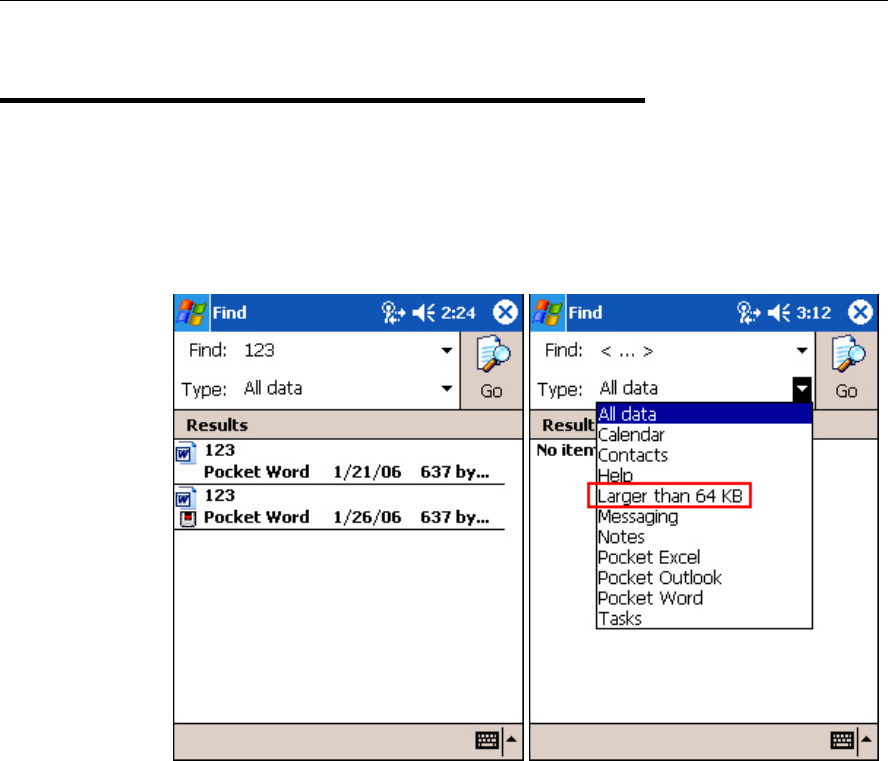
Task: Select Pocket Outlook in Type list
Action: point(705,578)
